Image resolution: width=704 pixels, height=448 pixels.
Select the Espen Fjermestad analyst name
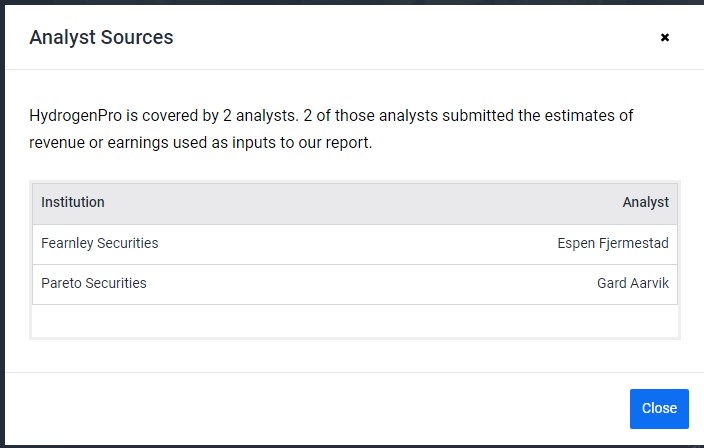pyautogui.click(x=613, y=243)
